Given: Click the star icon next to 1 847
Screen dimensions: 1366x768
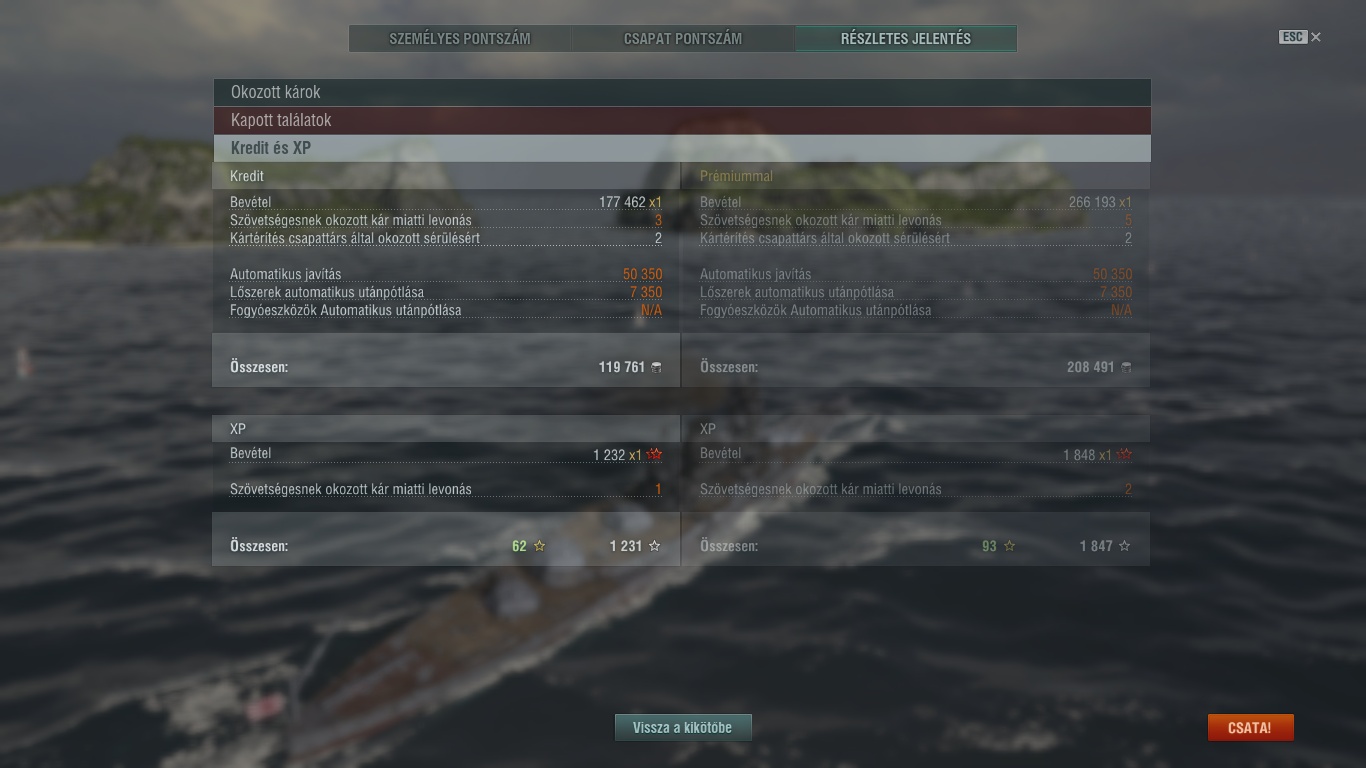Looking at the screenshot, I should (1125, 546).
